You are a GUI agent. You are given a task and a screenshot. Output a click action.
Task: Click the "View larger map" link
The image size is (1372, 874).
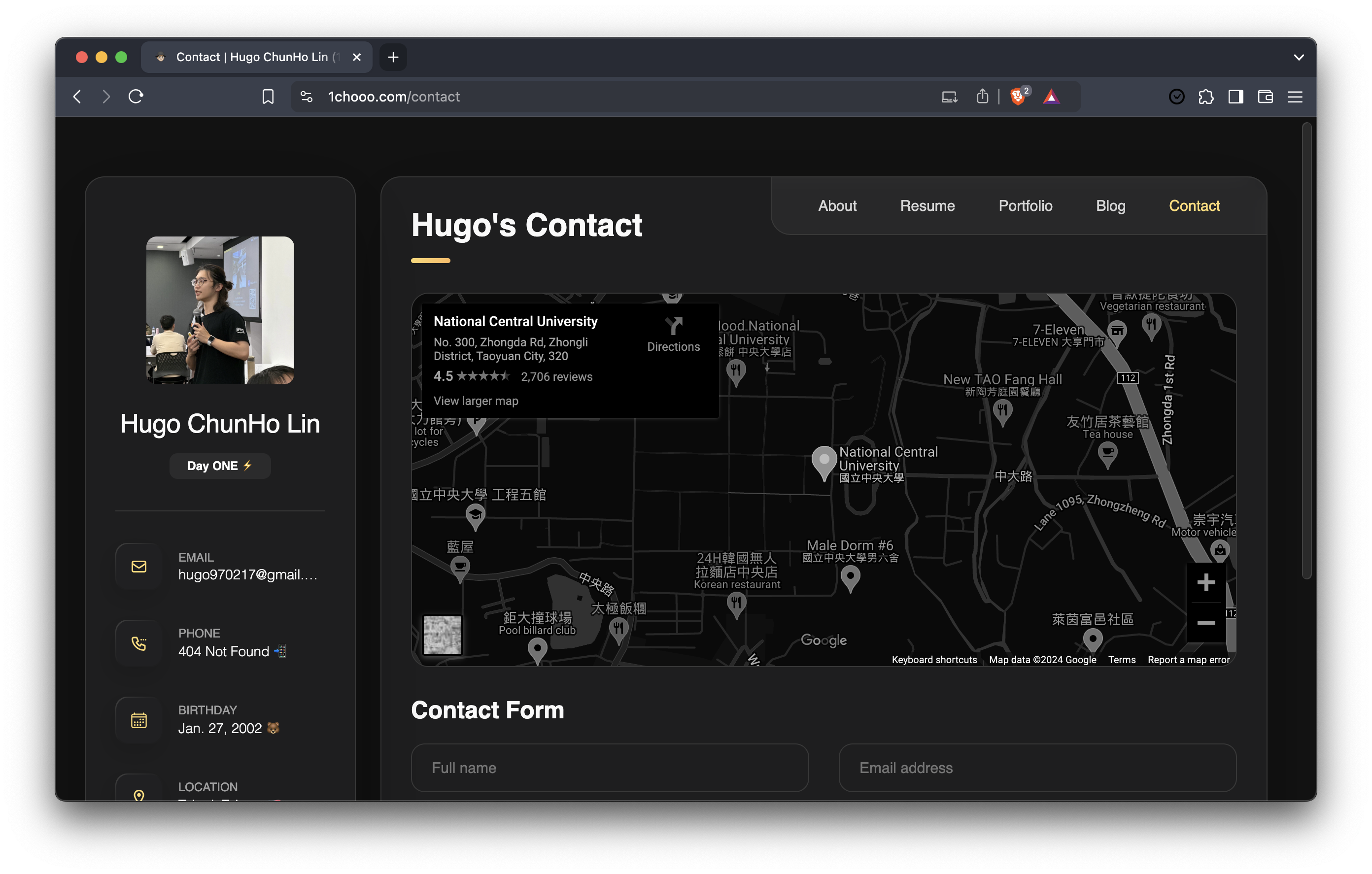pyautogui.click(x=475, y=401)
